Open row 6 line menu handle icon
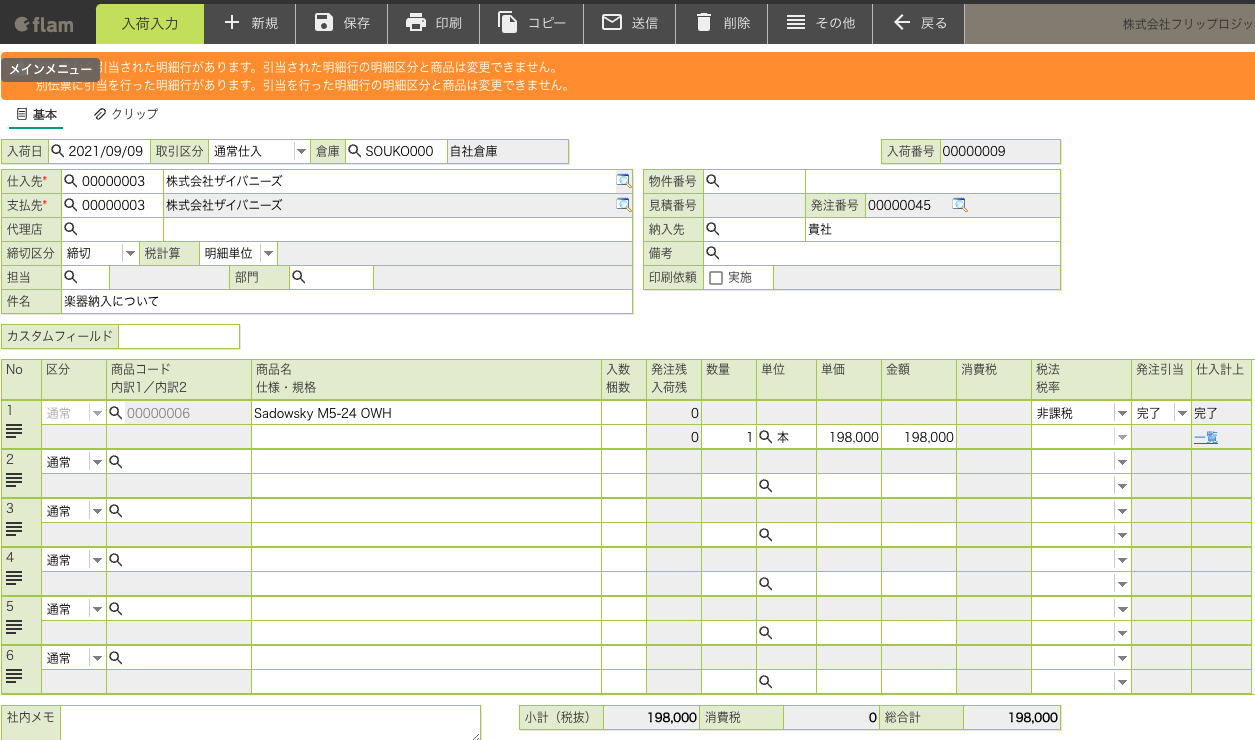Screen dimensions: 1255x740 pyautogui.click(x=14, y=676)
